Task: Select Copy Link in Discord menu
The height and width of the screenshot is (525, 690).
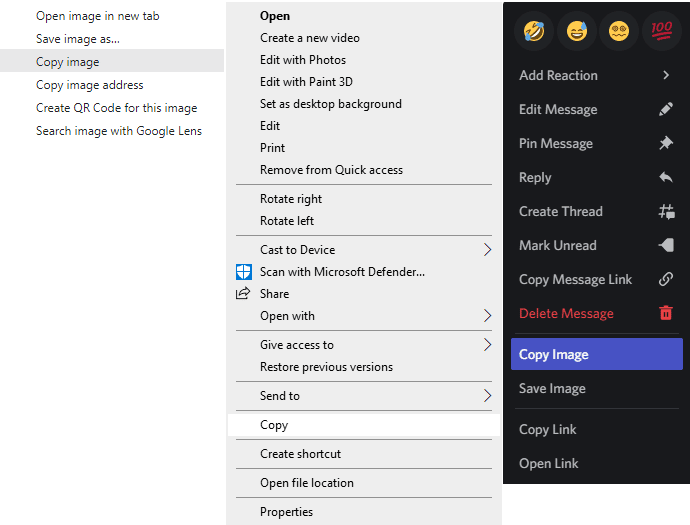Action: [x=547, y=429]
